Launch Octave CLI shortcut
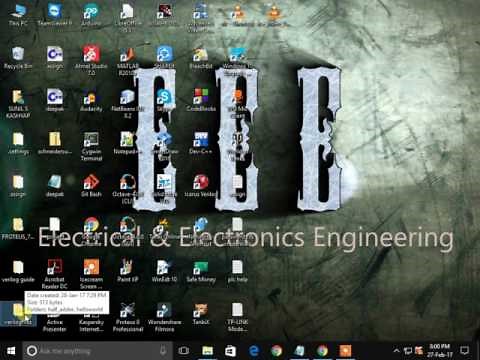The height and width of the screenshot is (360, 480). (x=127, y=189)
